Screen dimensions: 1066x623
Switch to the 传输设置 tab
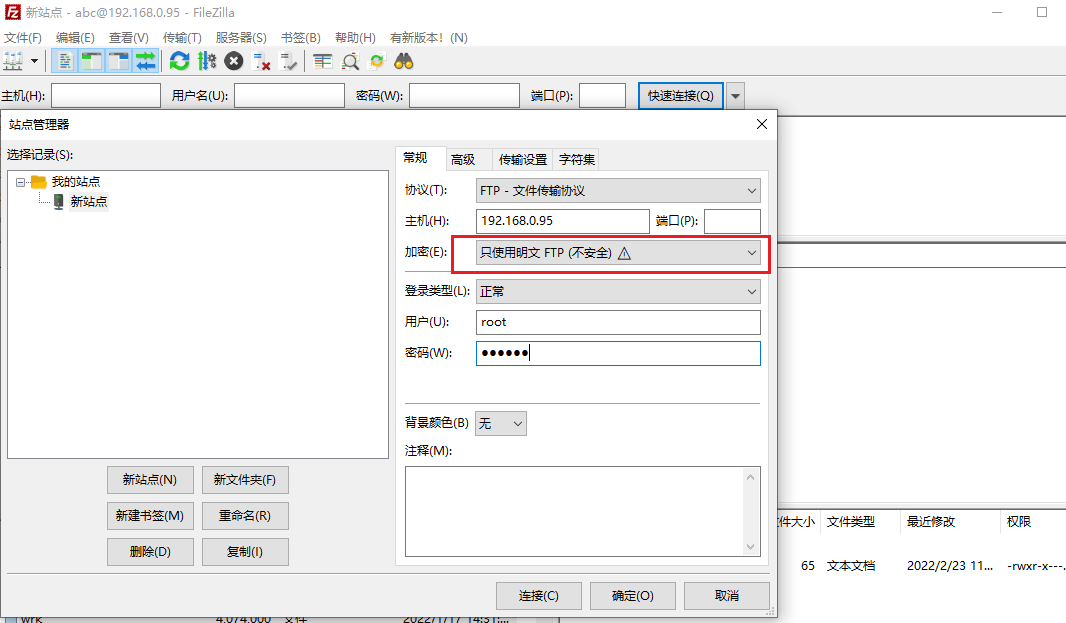tap(522, 159)
